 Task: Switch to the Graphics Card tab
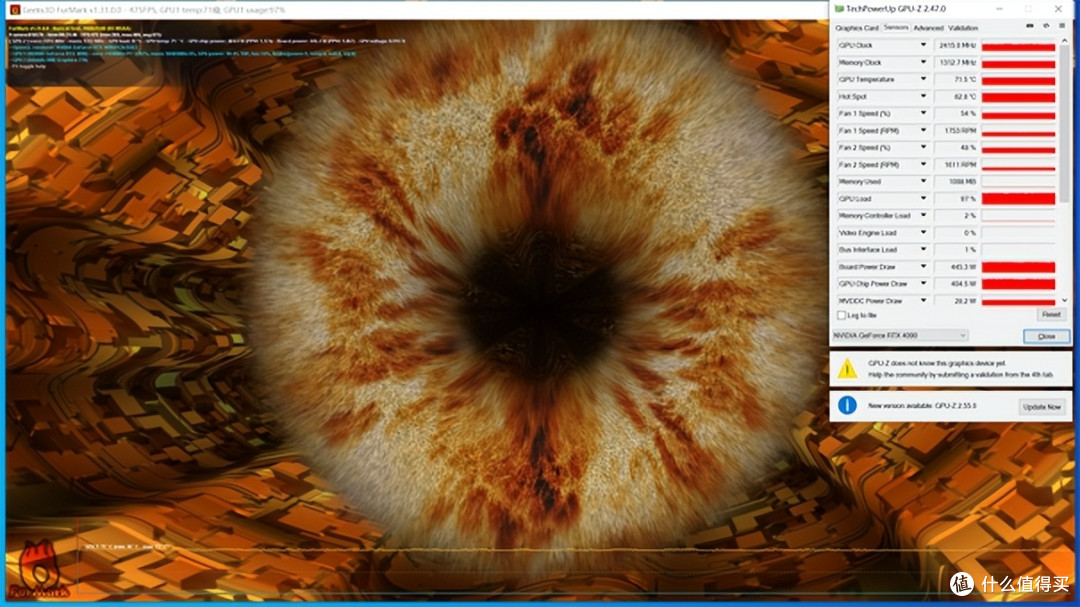coord(857,28)
